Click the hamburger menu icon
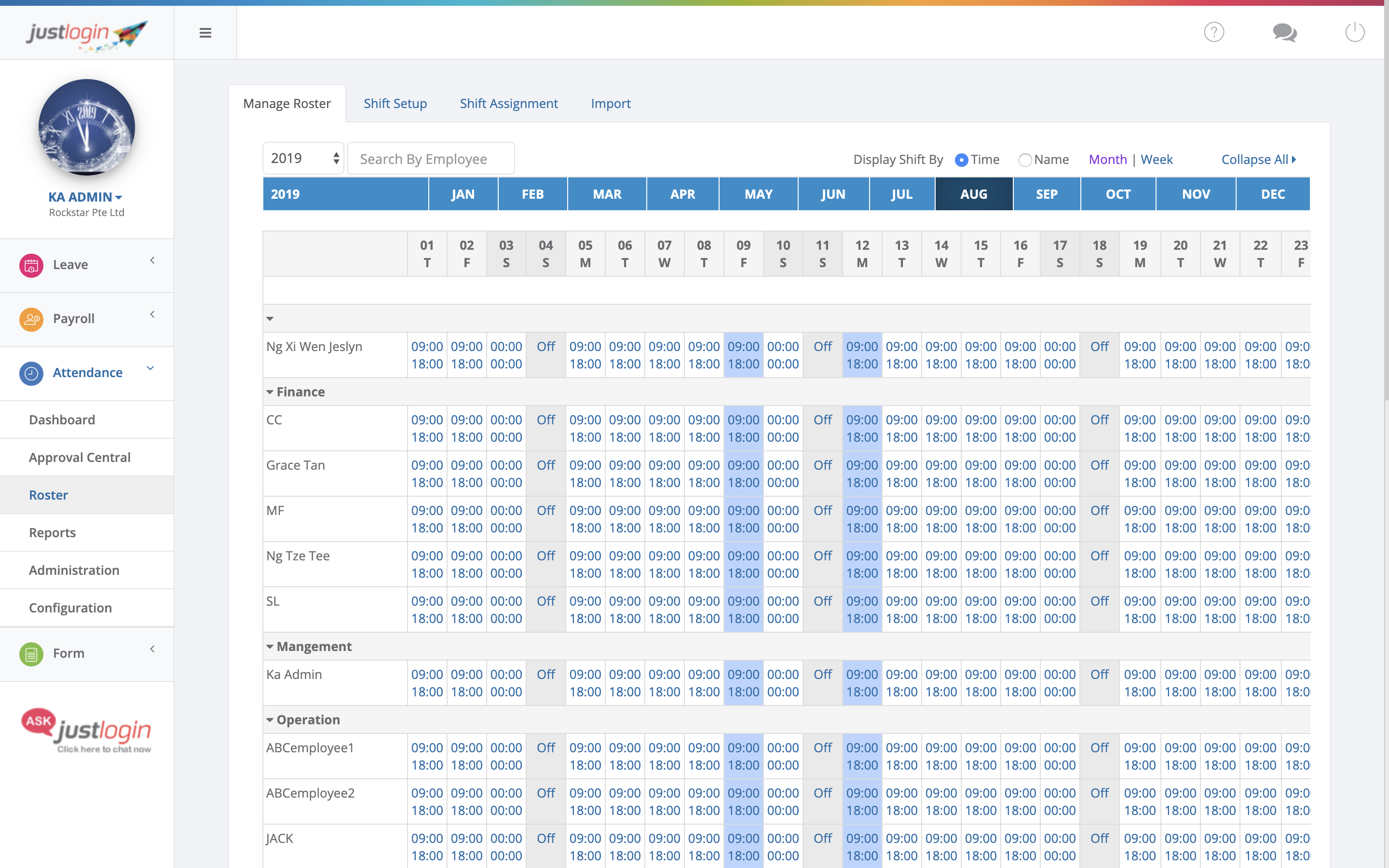This screenshot has width=1389, height=868. [x=205, y=33]
